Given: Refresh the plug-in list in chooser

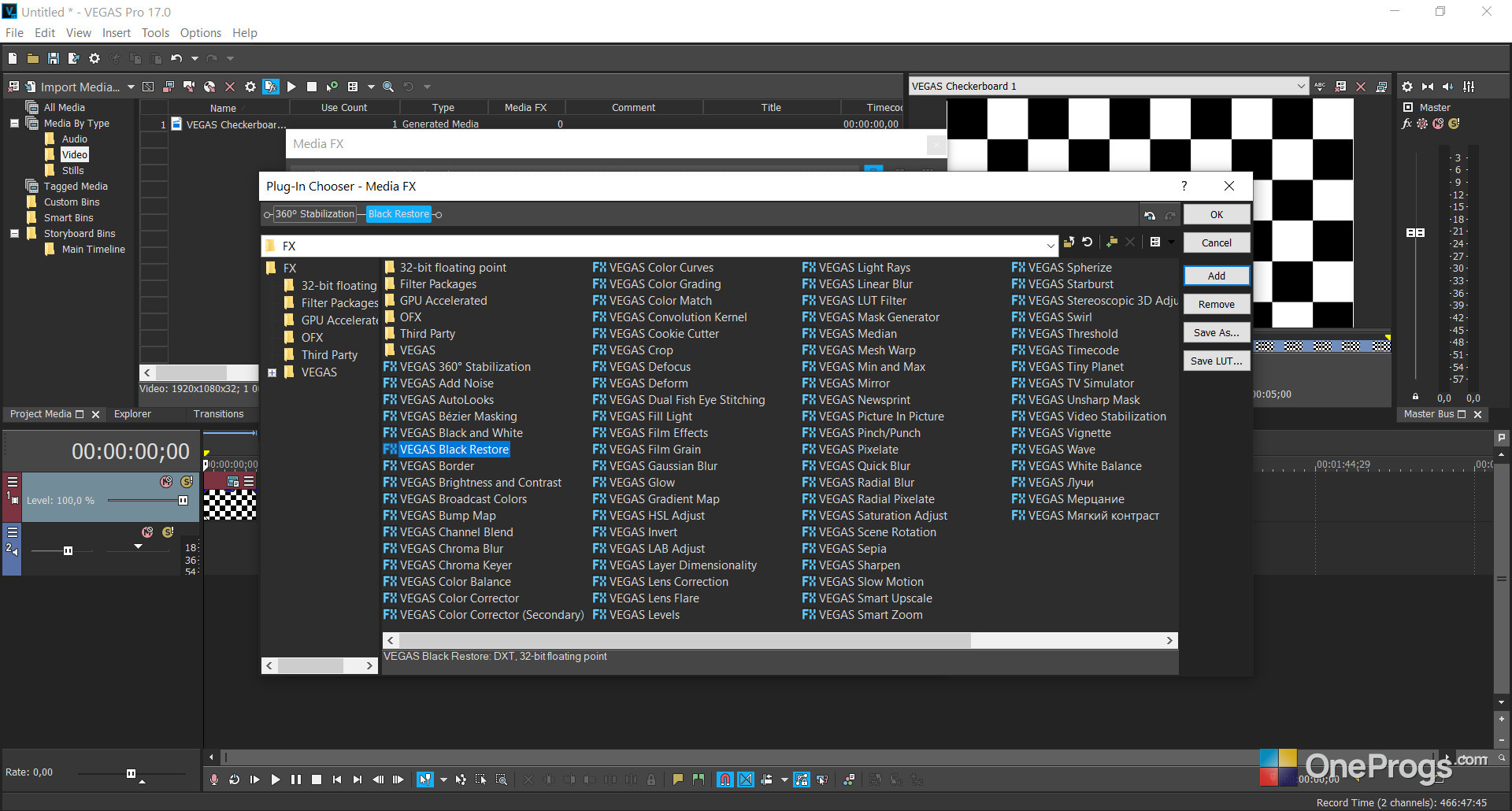Looking at the screenshot, I should tap(1088, 243).
